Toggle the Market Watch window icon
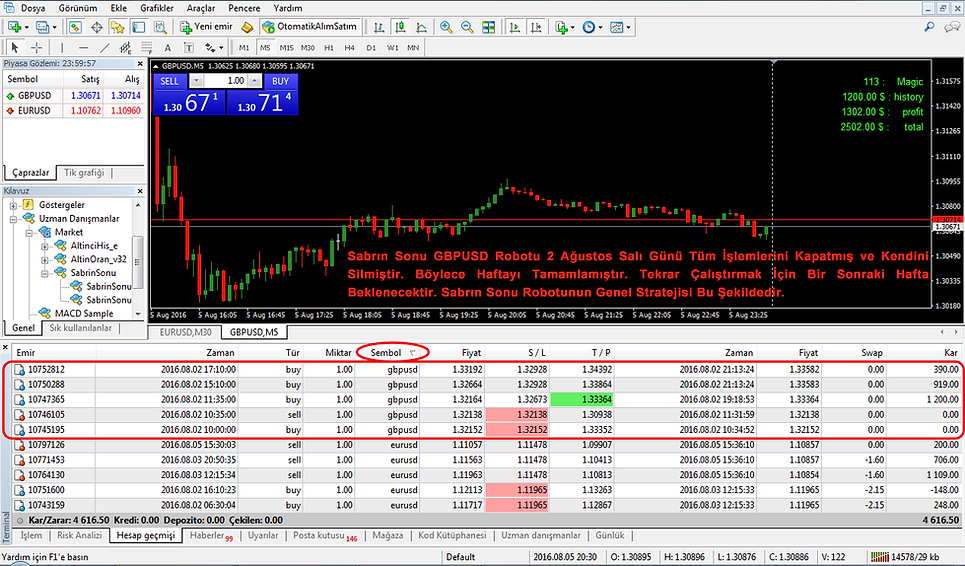Viewport: 965px width, 566px height. [75, 27]
